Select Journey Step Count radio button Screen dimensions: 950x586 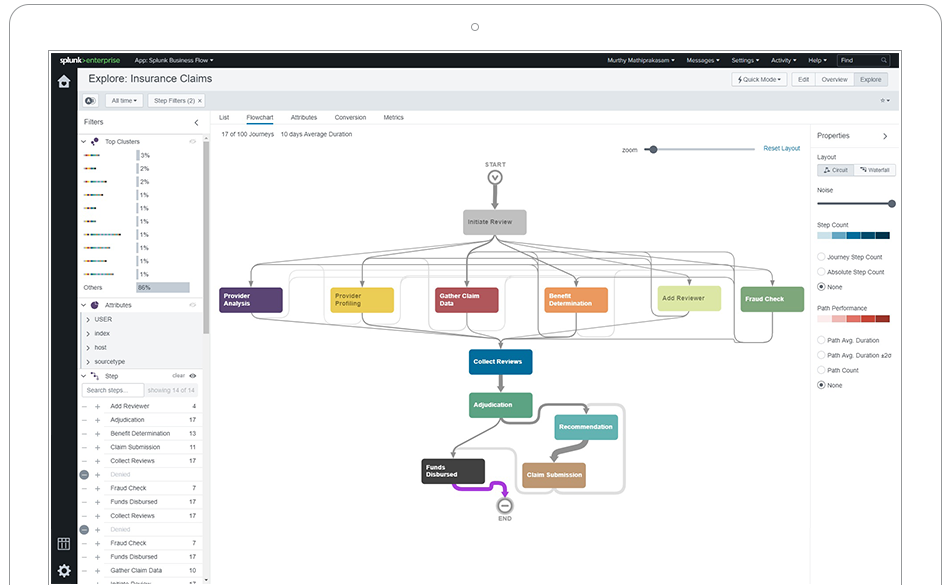tap(821, 257)
